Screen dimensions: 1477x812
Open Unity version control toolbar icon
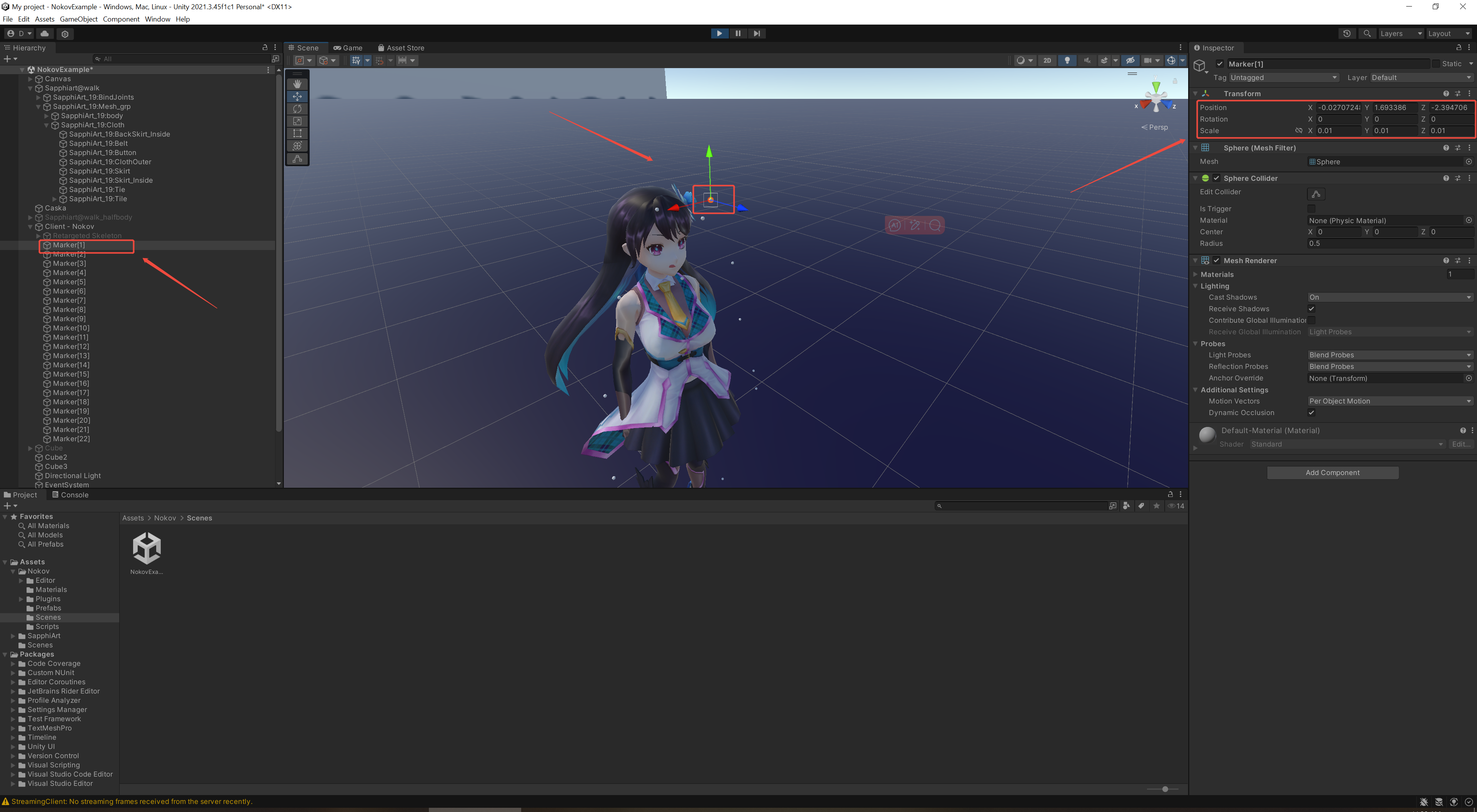click(x=65, y=34)
